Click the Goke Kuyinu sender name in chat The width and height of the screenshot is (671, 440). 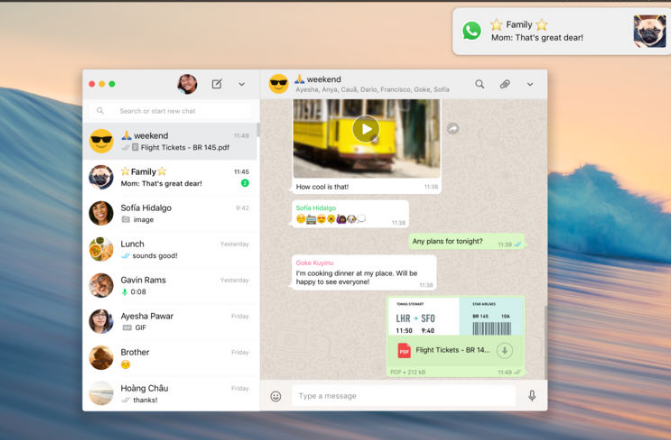(315, 263)
